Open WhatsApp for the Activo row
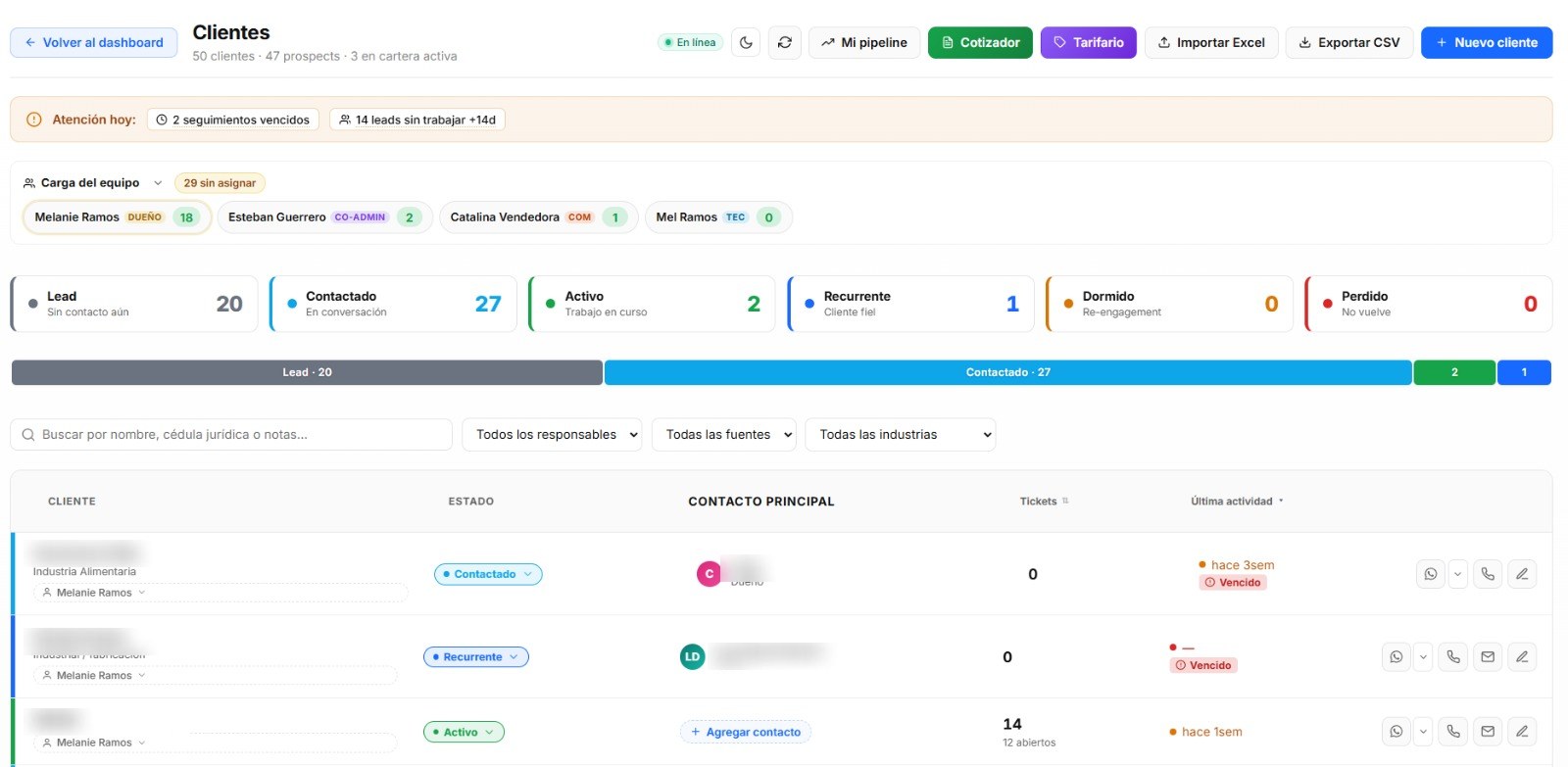 coord(1396,731)
